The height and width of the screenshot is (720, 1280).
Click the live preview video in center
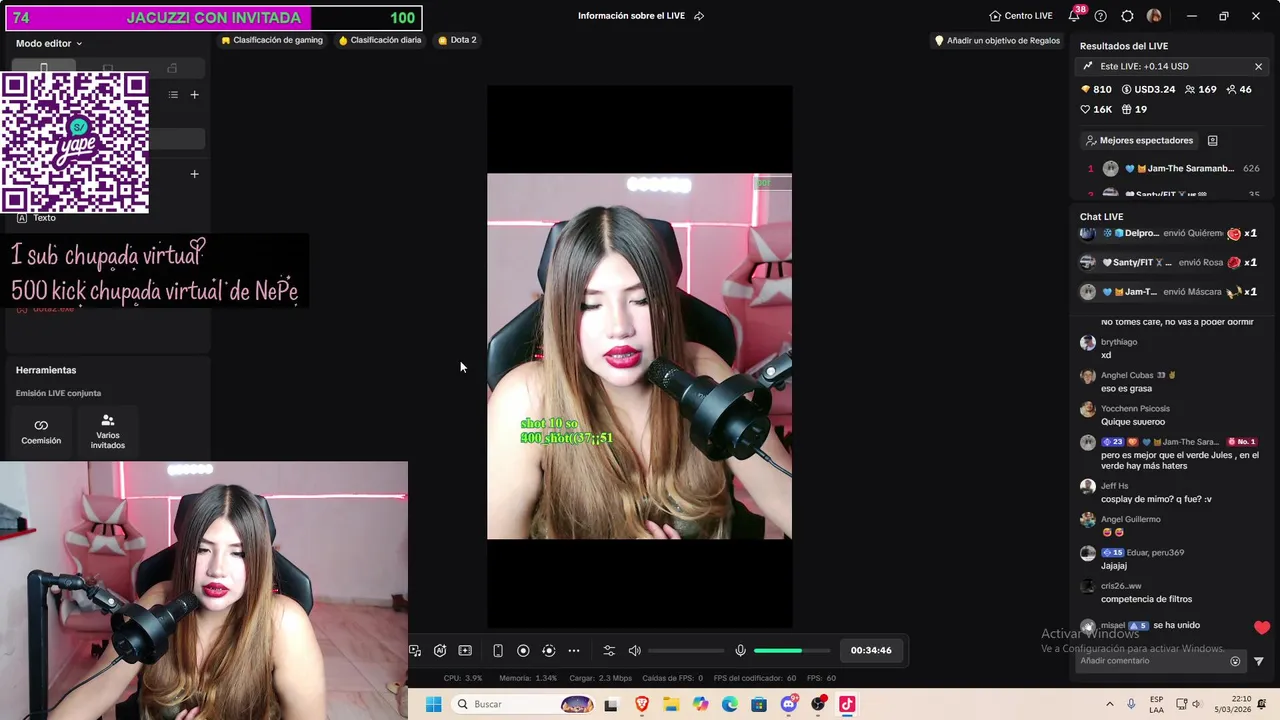click(640, 357)
